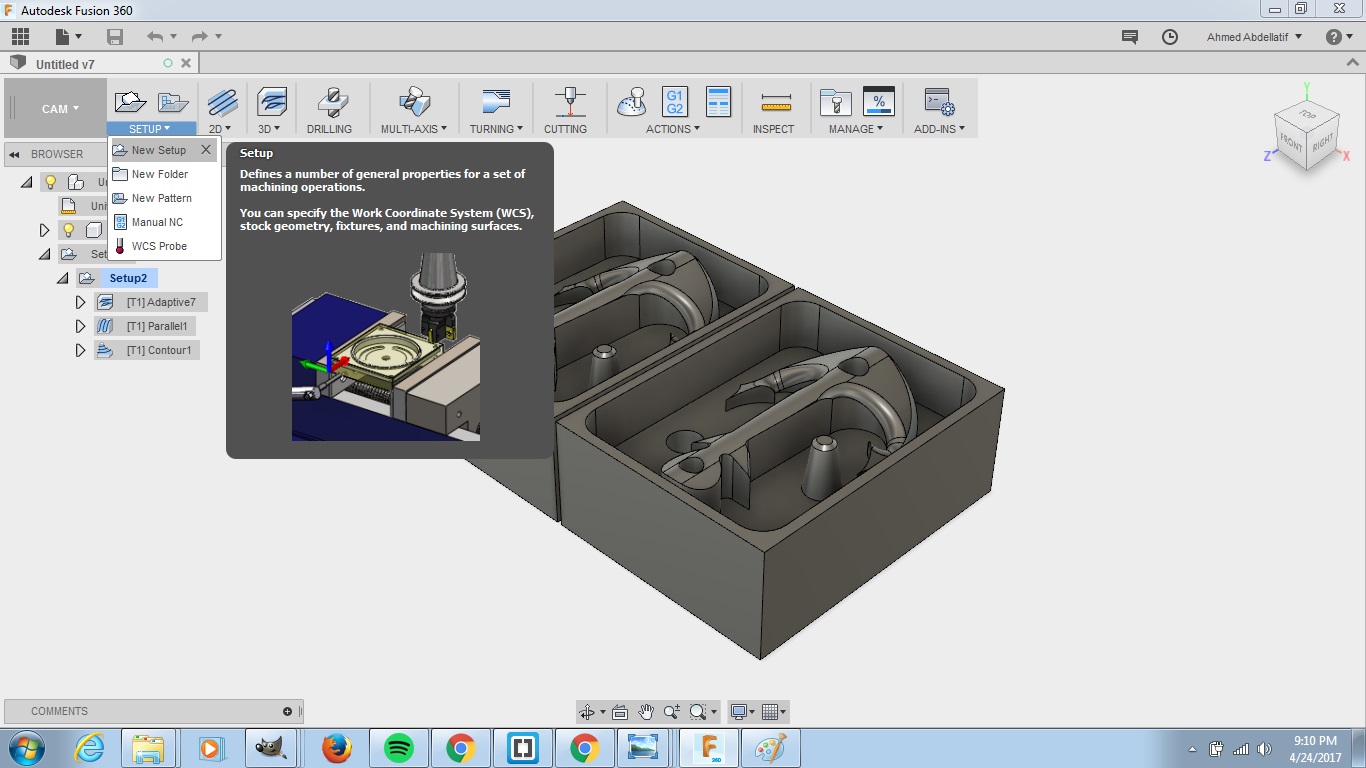The width and height of the screenshot is (1366, 768).
Task: Open the Grid and Snaps icon
Action: pos(770,712)
